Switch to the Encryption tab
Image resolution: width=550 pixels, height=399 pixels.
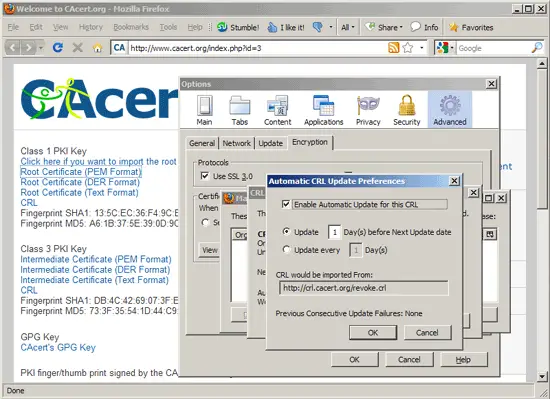click(310, 142)
